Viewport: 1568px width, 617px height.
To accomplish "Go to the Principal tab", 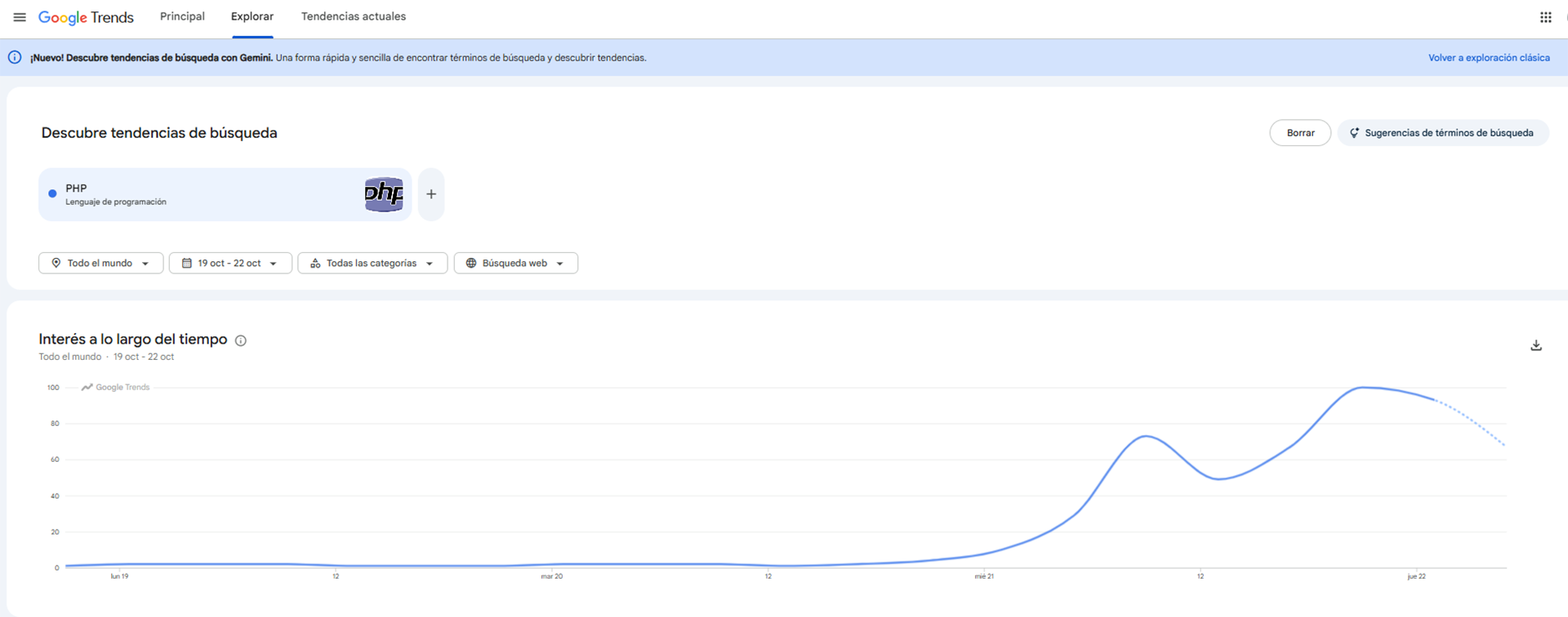I will pyautogui.click(x=182, y=16).
